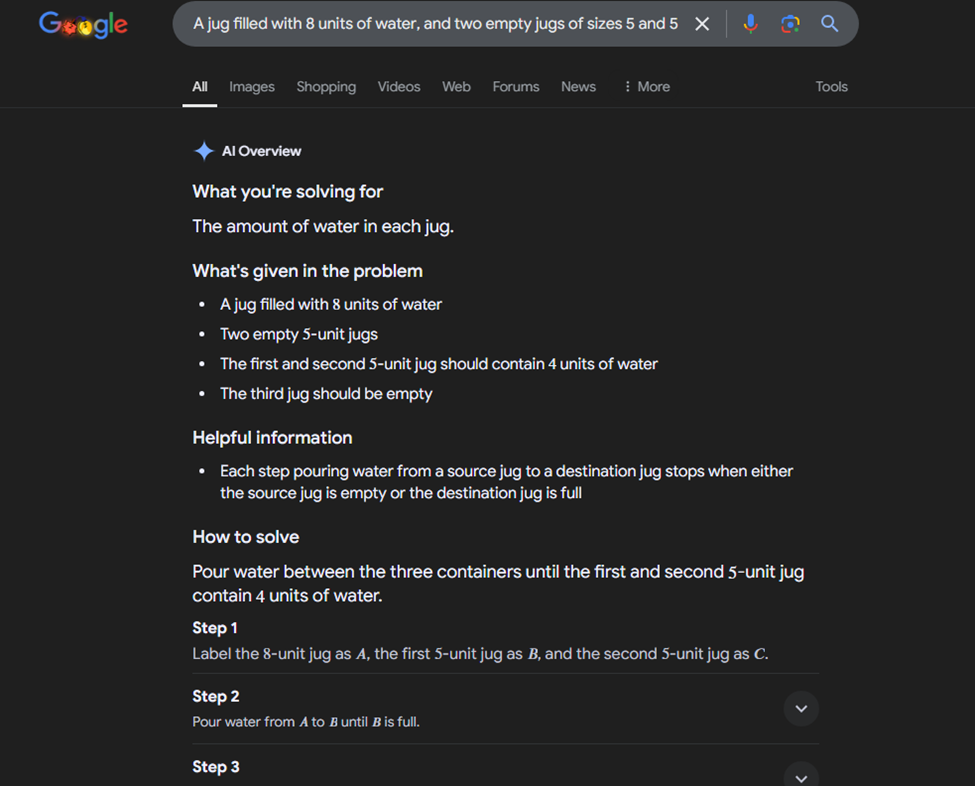Select the News tab
This screenshot has height=786, width=975.
(578, 87)
